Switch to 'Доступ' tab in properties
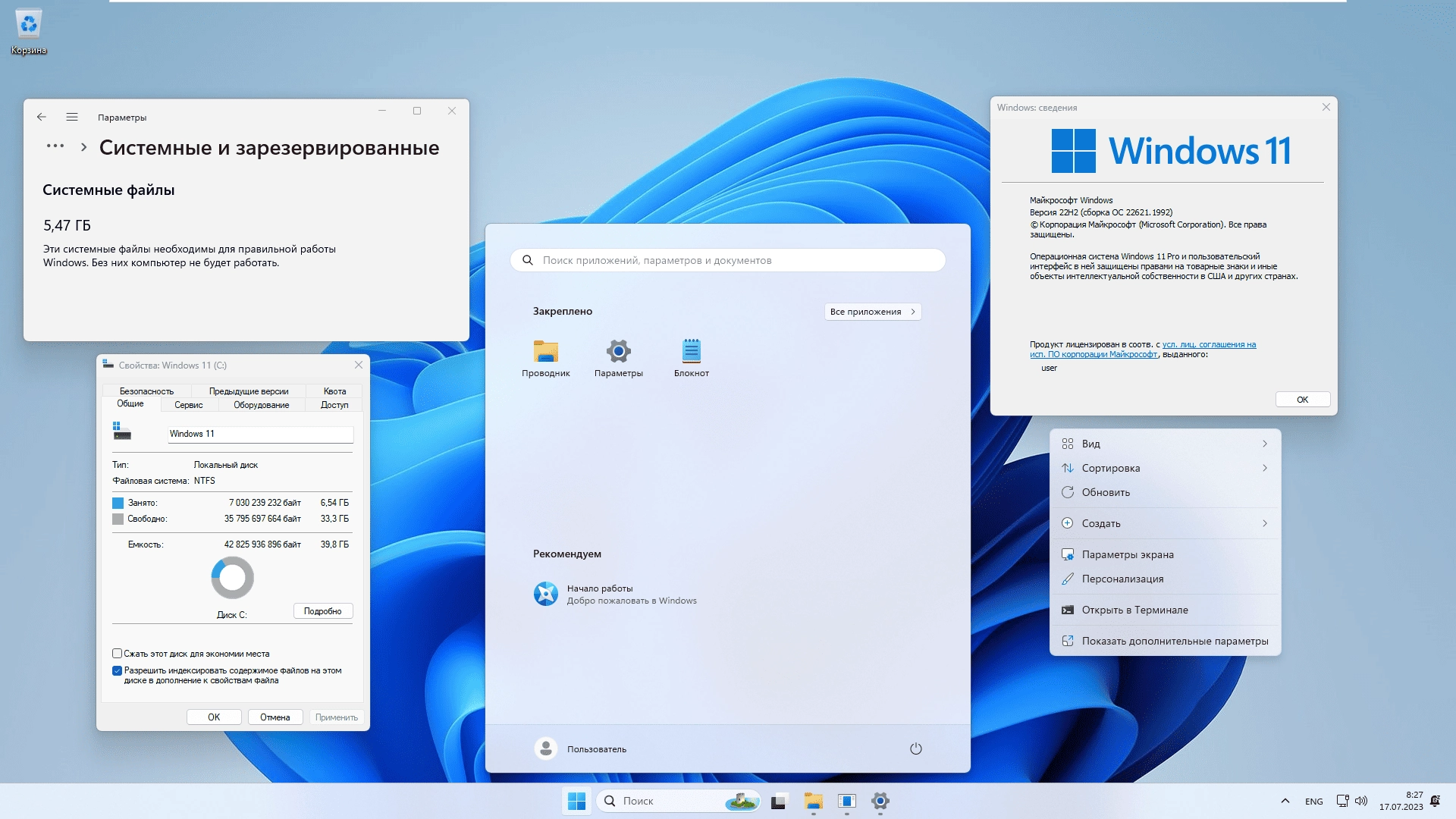 click(x=334, y=405)
